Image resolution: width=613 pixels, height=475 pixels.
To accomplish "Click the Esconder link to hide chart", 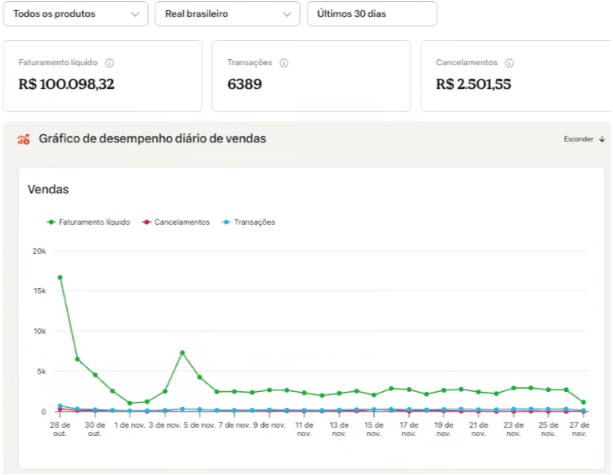I will pyautogui.click(x=579, y=139).
